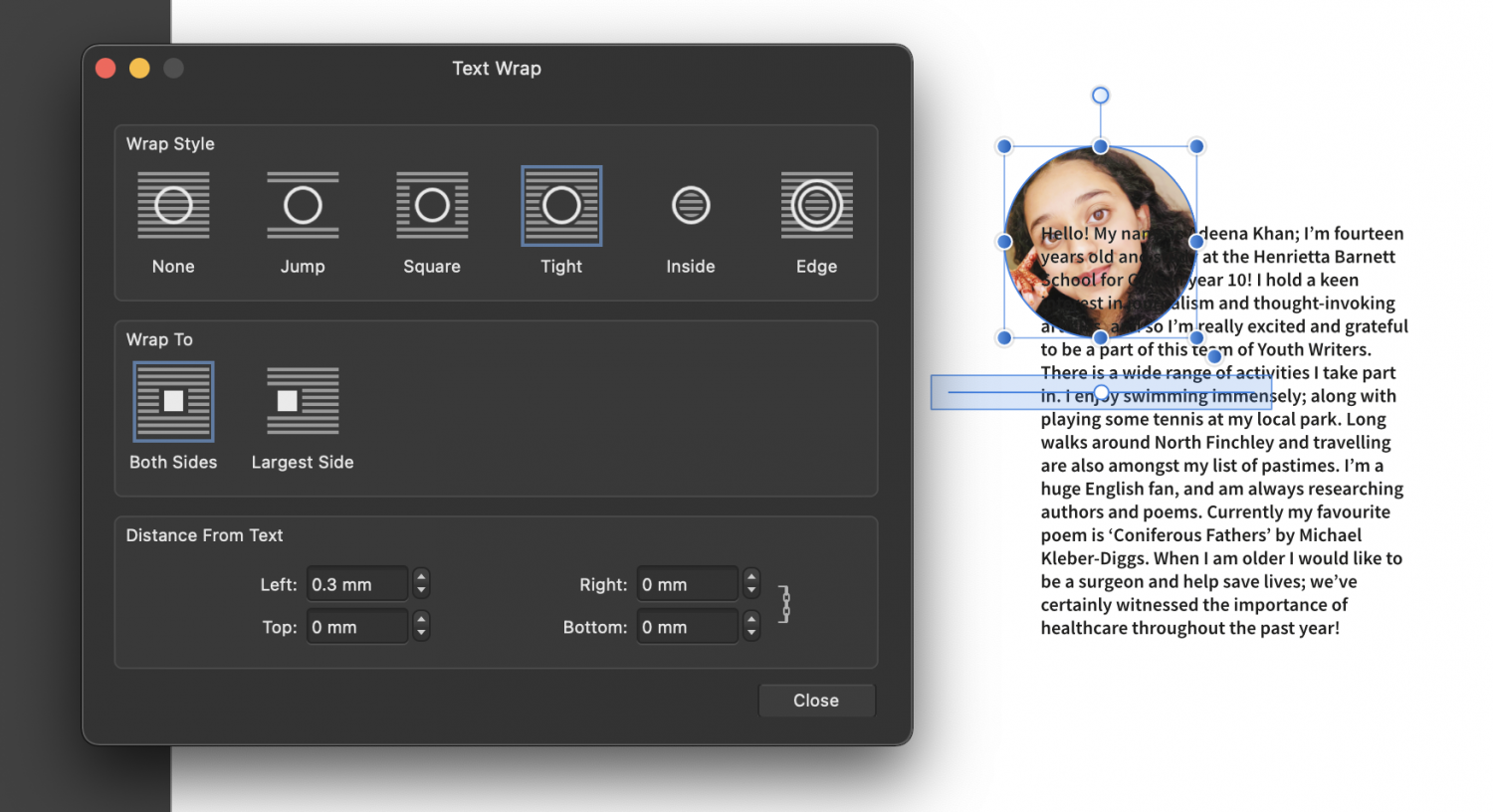Grab the horizontal slider control over the text
1493x812 pixels.
(1101, 392)
